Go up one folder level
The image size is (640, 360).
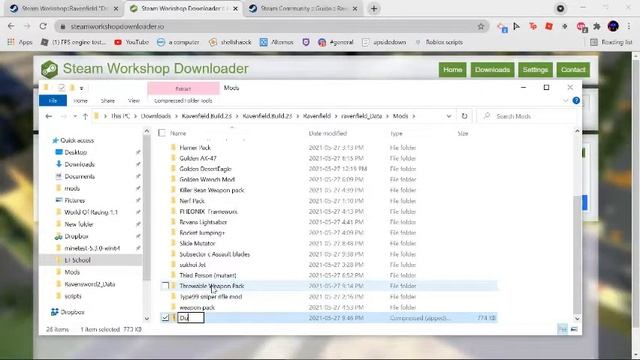(x=85, y=116)
